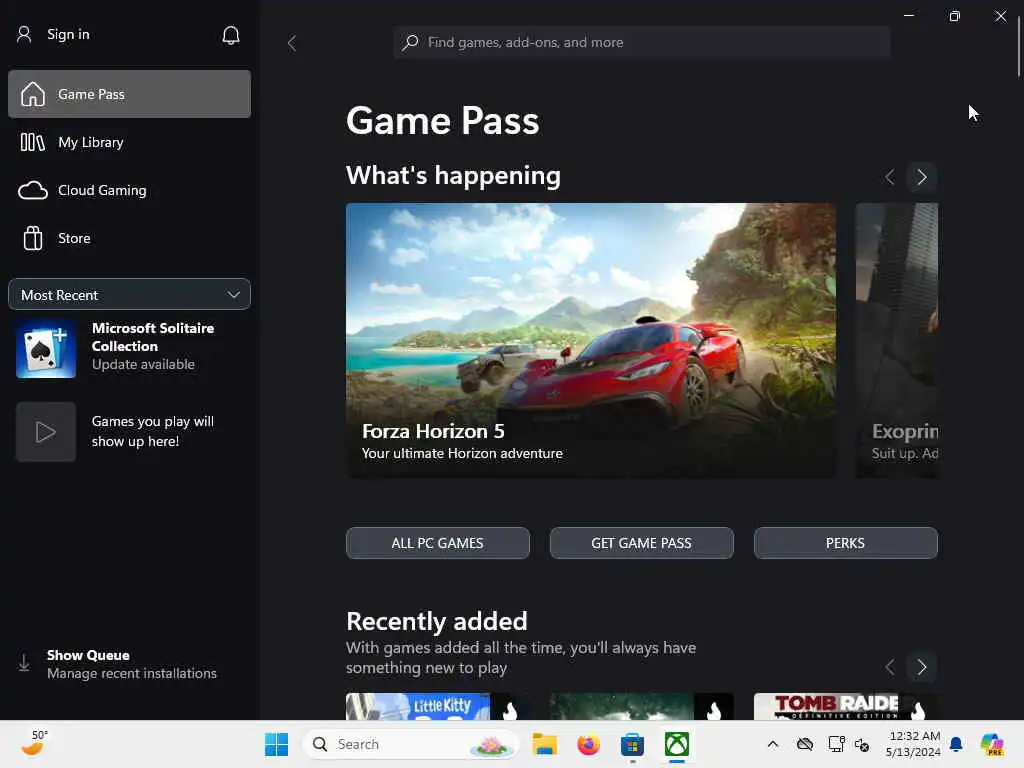Click Show Queue to manage installations
This screenshot has height=768, width=1024.
click(131, 664)
